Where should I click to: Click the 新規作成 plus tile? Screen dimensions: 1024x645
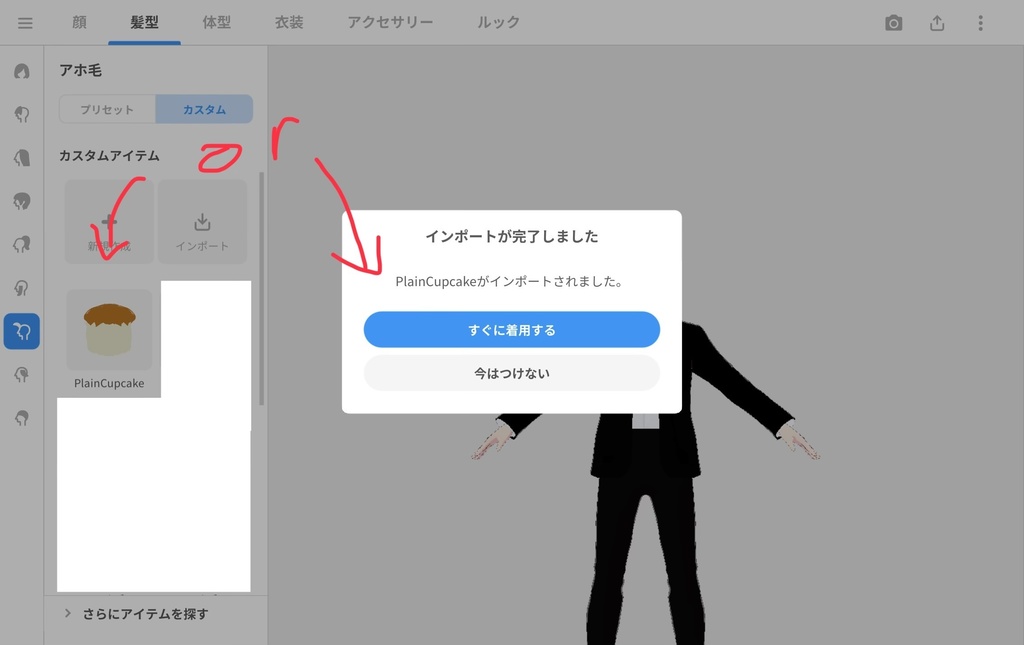(109, 220)
